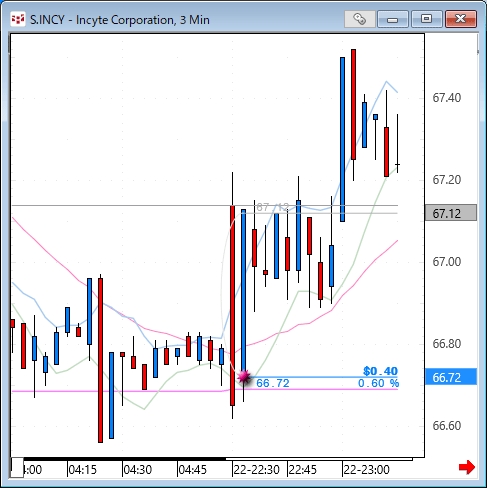
Task: Click the link chain button in title bar
Action: (x=359, y=19)
